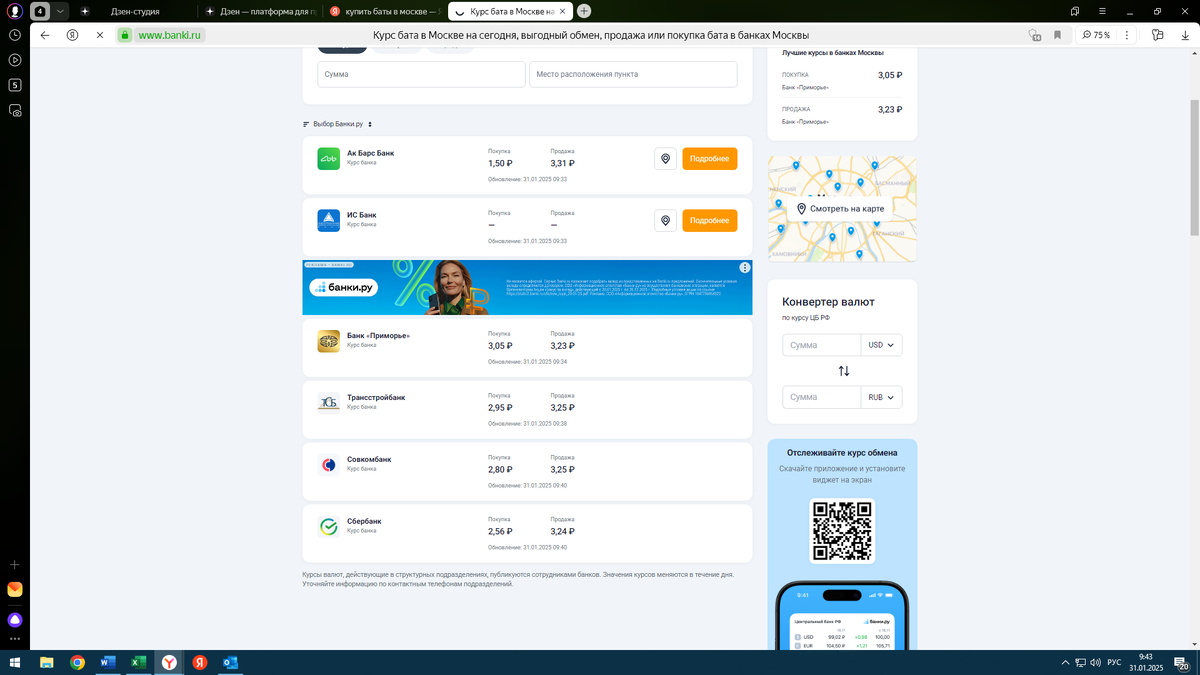Focus the Место расположения пункта field

point(633,74)
